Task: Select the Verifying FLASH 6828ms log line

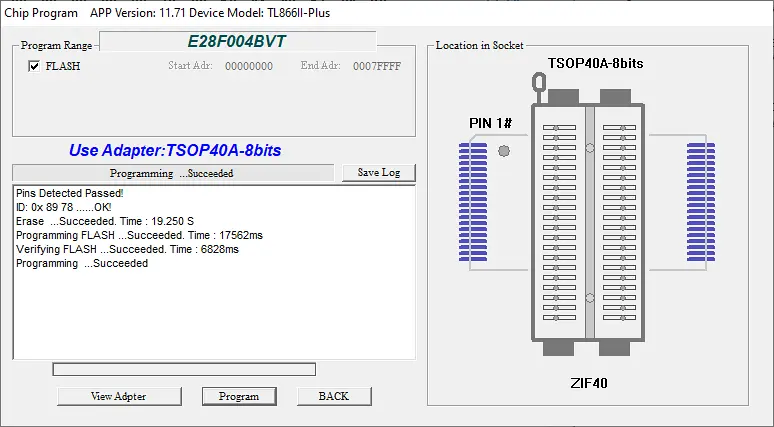Action: coord(127,249)
